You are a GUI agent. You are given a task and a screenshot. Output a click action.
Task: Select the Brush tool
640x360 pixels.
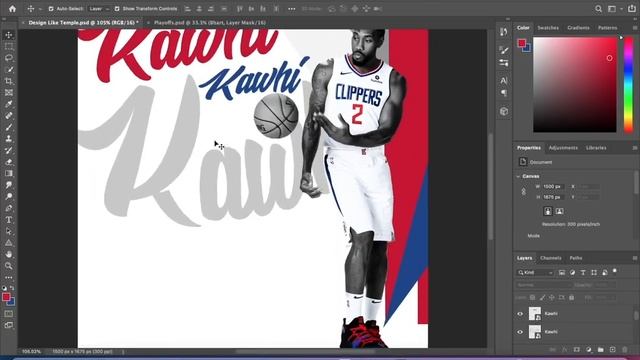point(9,127)
